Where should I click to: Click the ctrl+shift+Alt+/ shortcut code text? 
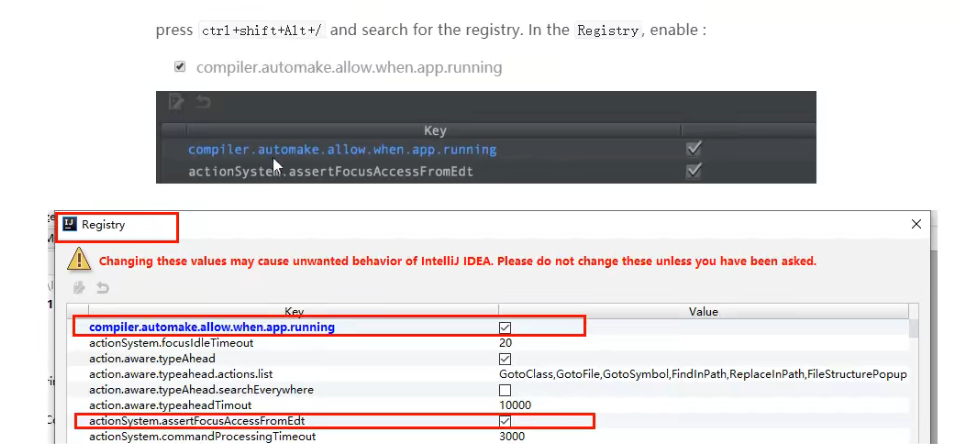[x=263, y=30]
